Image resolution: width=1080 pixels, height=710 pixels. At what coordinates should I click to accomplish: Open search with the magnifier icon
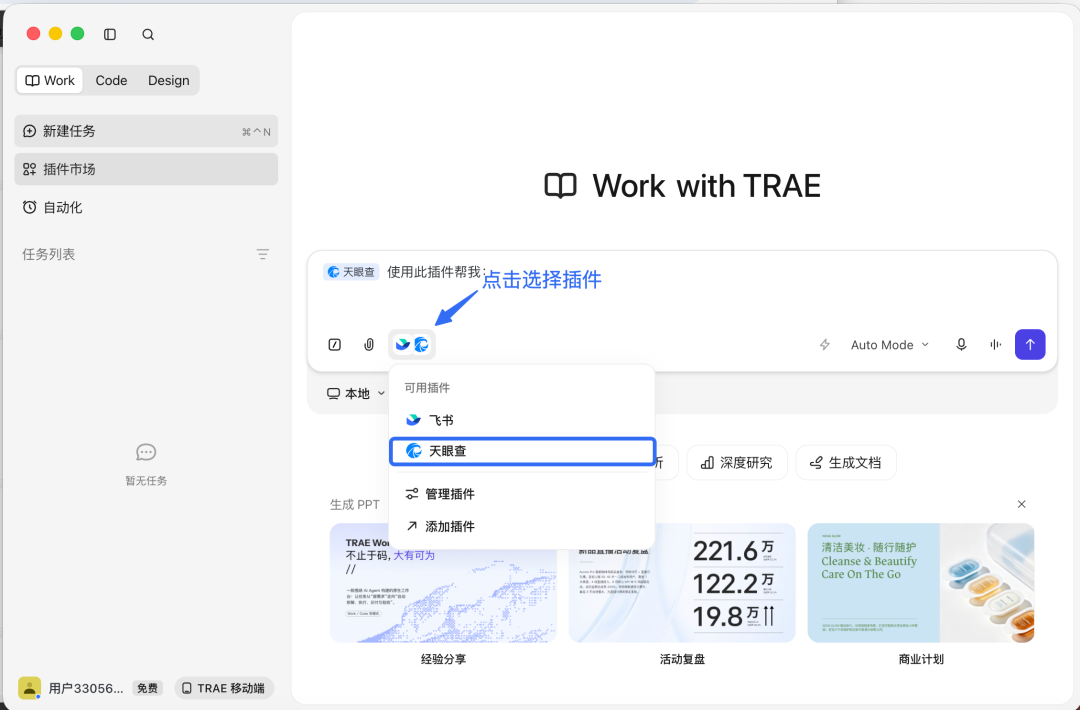coord(148,34)
